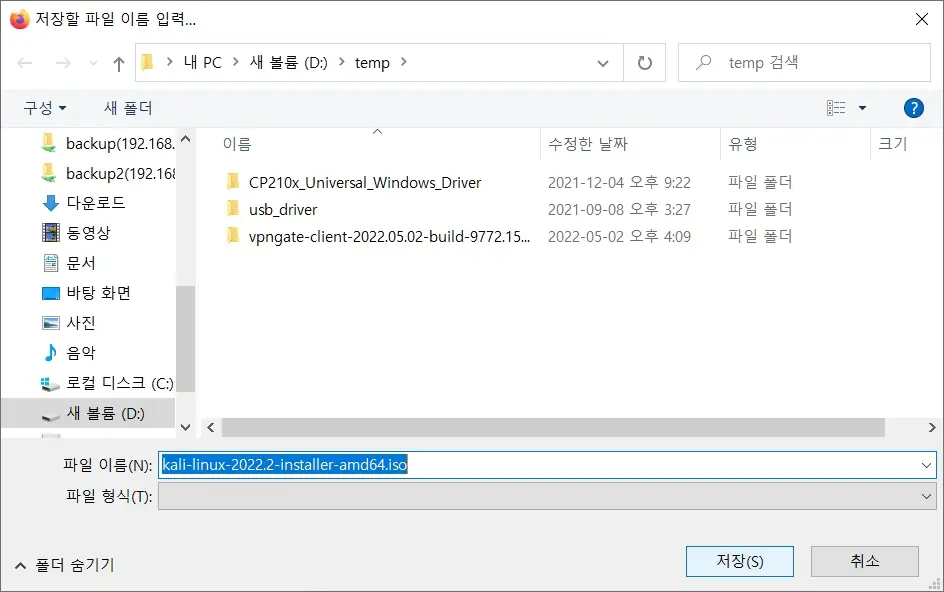Click folder icon of CP210x_Universal_Windows_Driver

click(232, 182)
